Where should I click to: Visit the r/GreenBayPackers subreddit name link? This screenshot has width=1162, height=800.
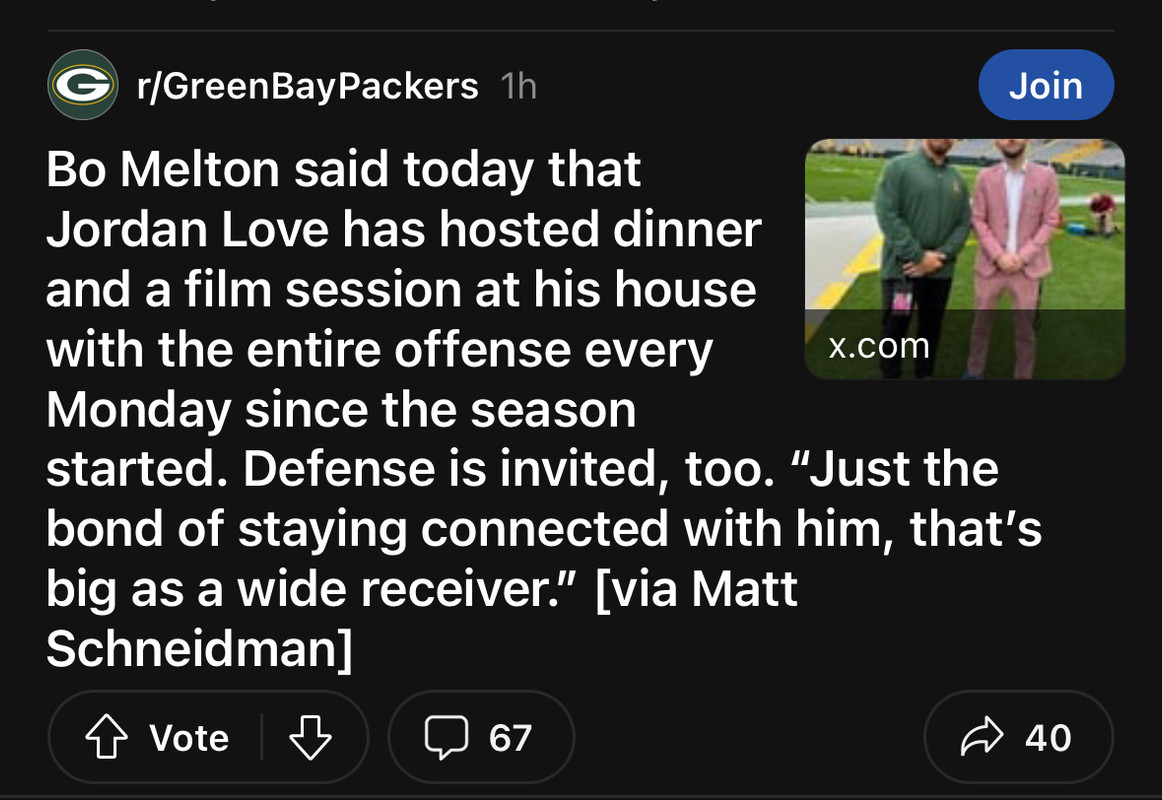tap(308, 86)
